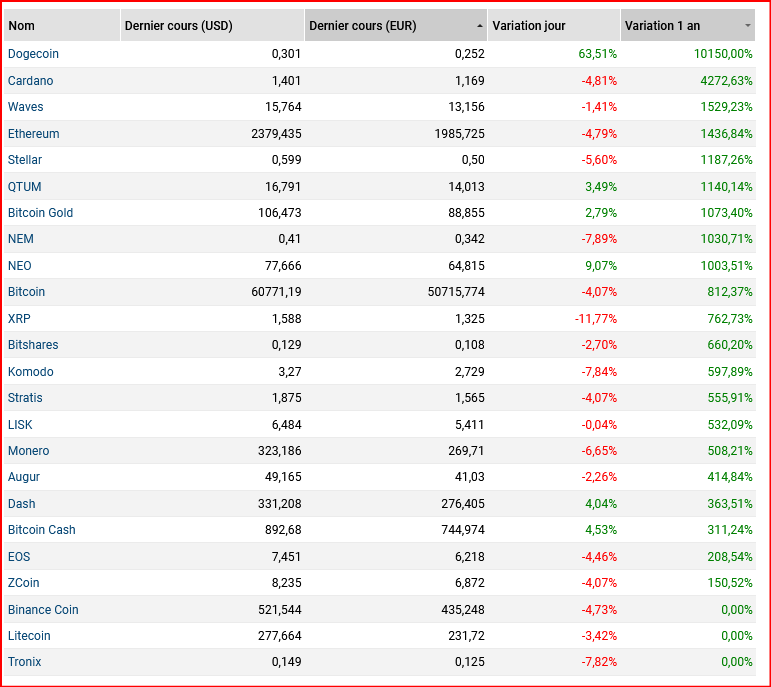Open the Bitcoin Gold link
The height and width of the screenshot is (687, 771).
click(x=40, y=213)
